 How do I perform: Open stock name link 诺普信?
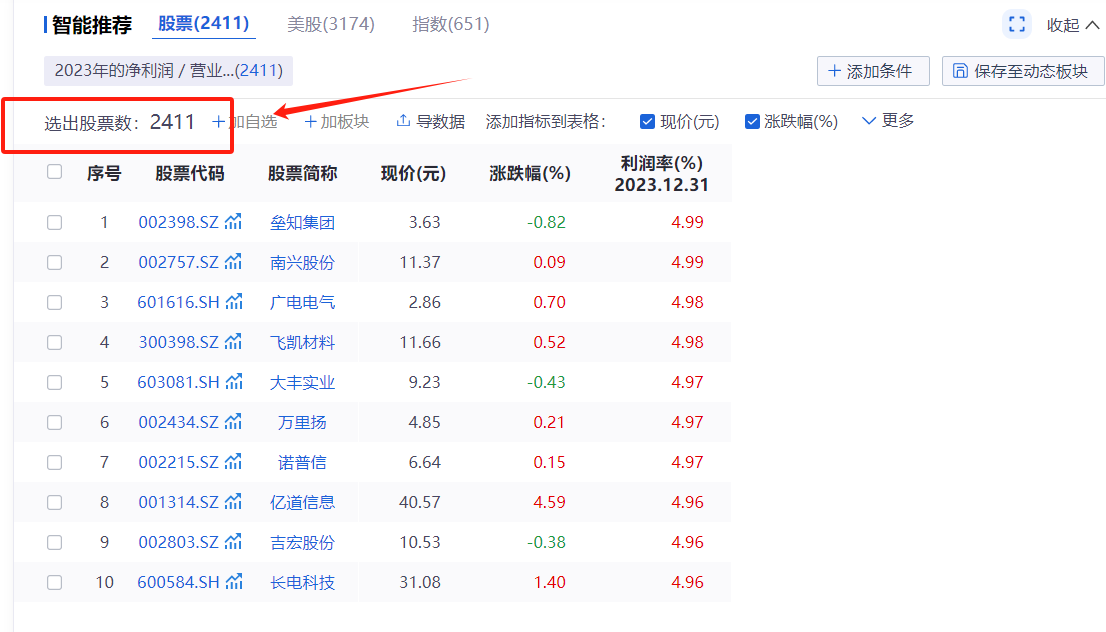(303, 463)
